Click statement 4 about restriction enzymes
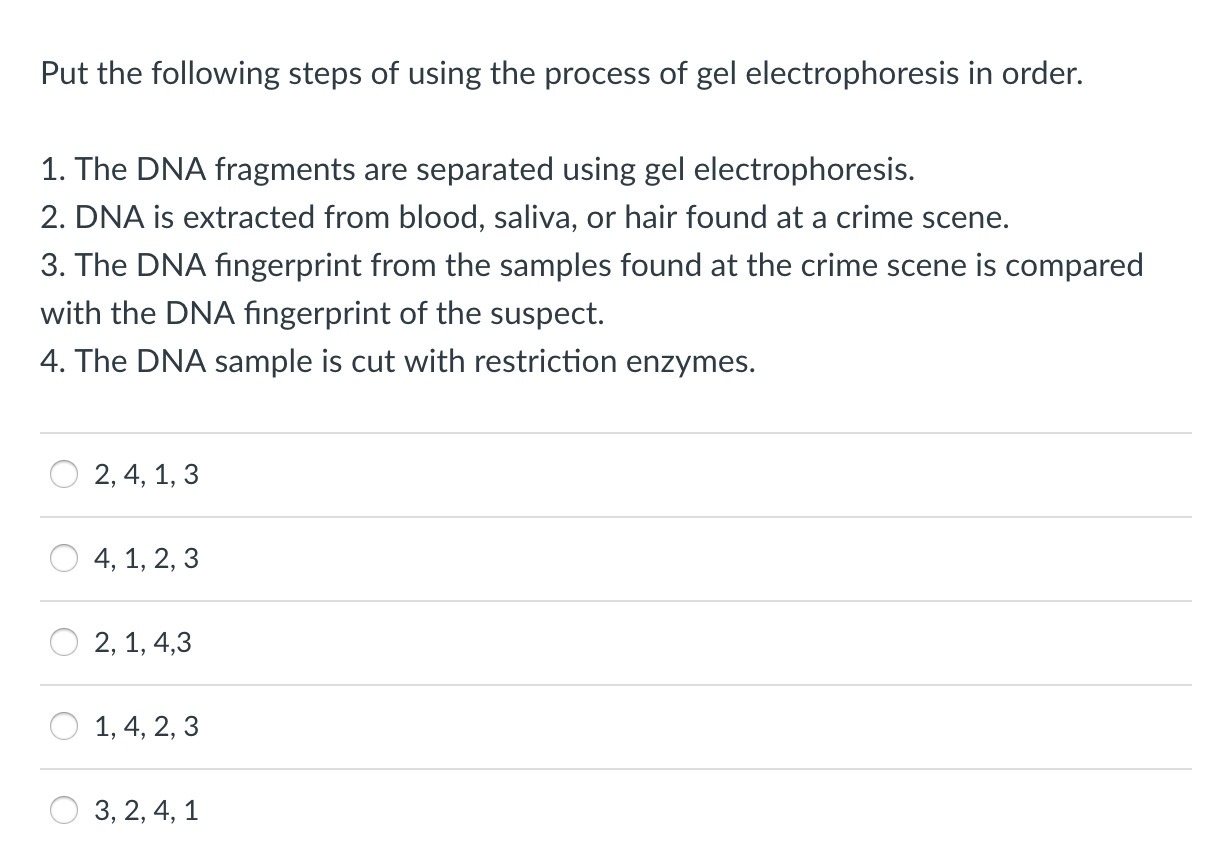The height and width of the screenshot is (868, 1216). (398, 362)
